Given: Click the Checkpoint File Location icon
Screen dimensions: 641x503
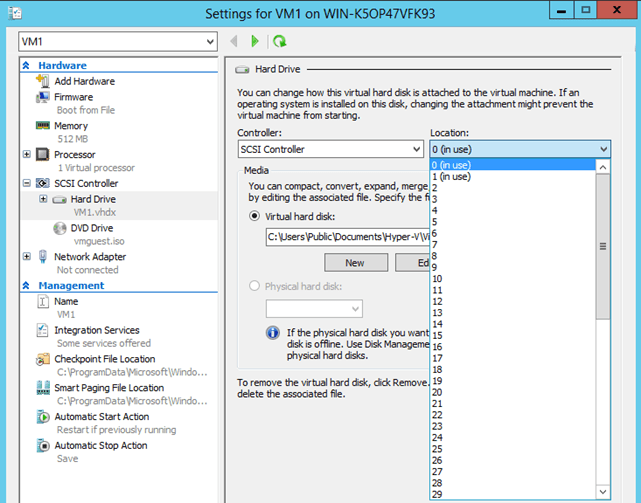Looking at the screenshot, I should point(43,359).
